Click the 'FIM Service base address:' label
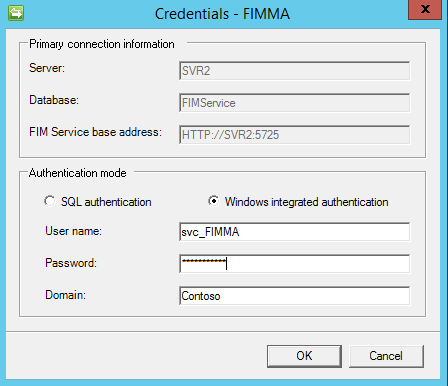Screen dimensions: 448x386 point(95,132)
